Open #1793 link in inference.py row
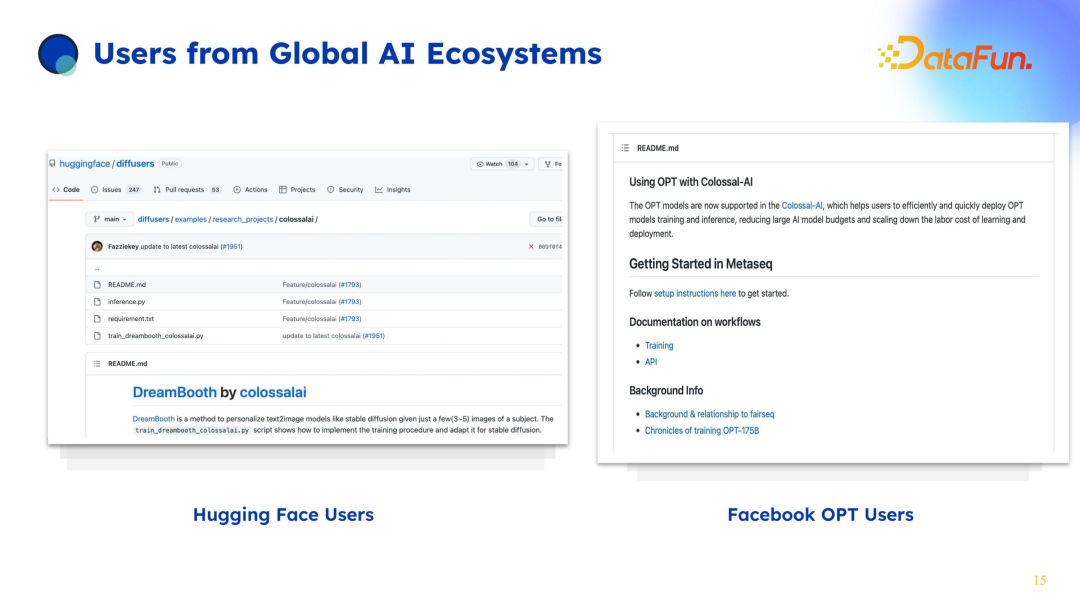The image size is (1080, 607). tap(350, 302)
